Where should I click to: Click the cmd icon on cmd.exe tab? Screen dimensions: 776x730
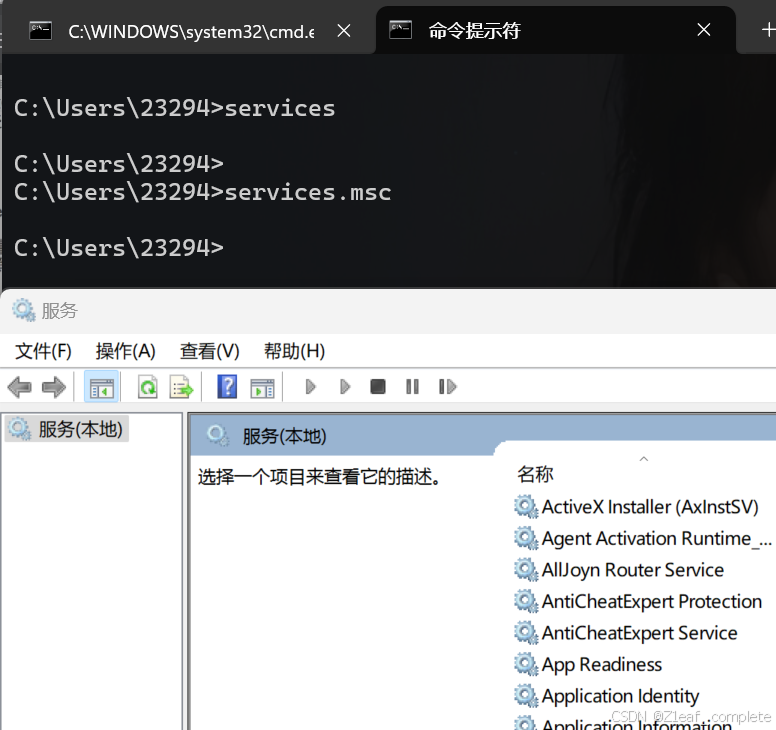pyautogui.click(x=41, y=31)
